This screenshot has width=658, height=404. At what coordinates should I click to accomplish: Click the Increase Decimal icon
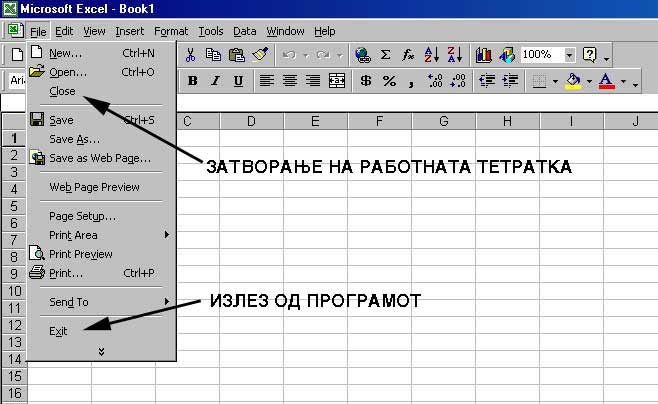pyautogui.click(x=434, y=81)
